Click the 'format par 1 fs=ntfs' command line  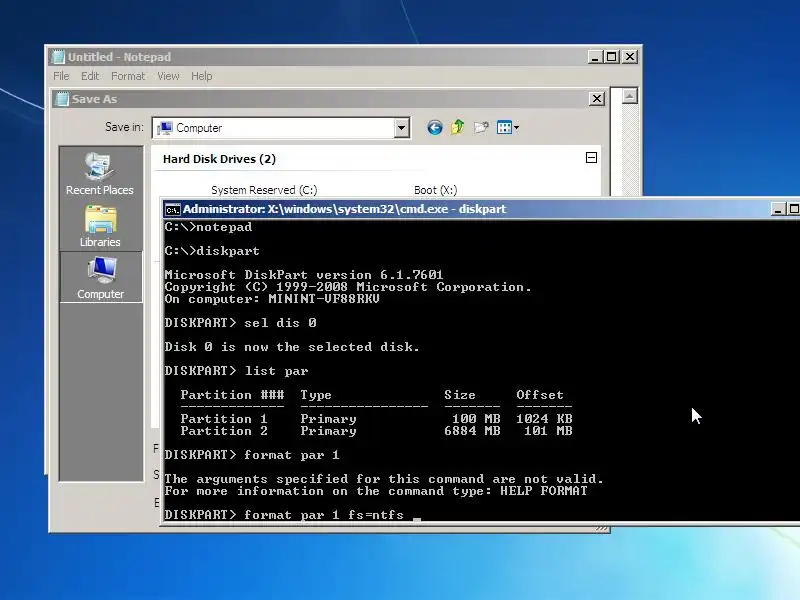(284, 515)
